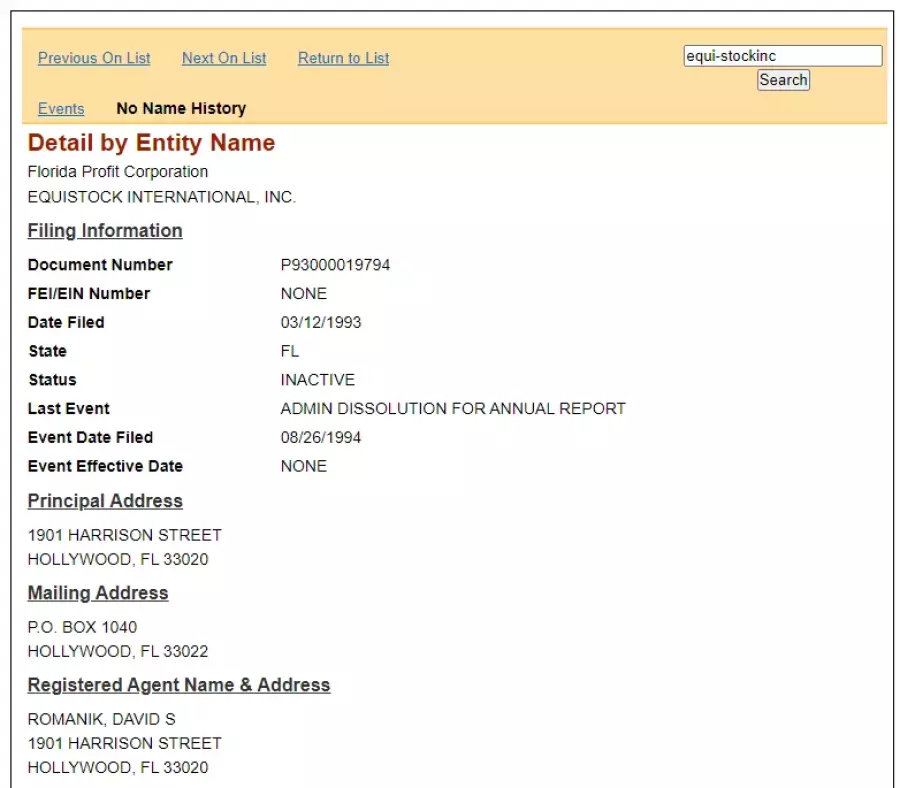The width and height of the screenshot is (900, 788).
Task: Click the Event Effective Date label
Action: click(x=105, y=466)
